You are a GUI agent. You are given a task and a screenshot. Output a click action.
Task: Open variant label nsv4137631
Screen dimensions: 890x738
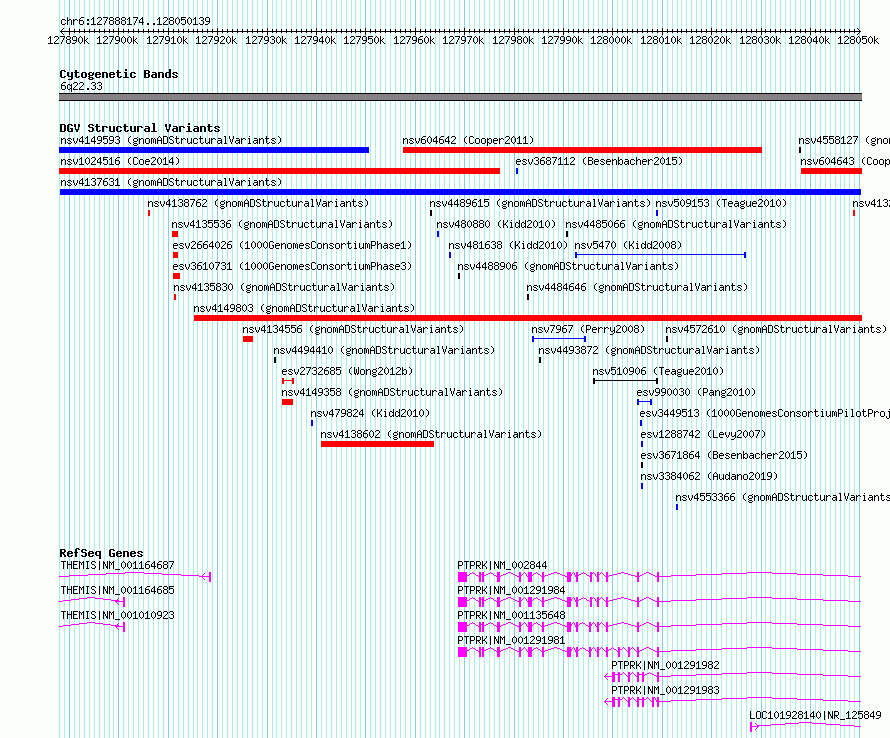coord(171,182)
